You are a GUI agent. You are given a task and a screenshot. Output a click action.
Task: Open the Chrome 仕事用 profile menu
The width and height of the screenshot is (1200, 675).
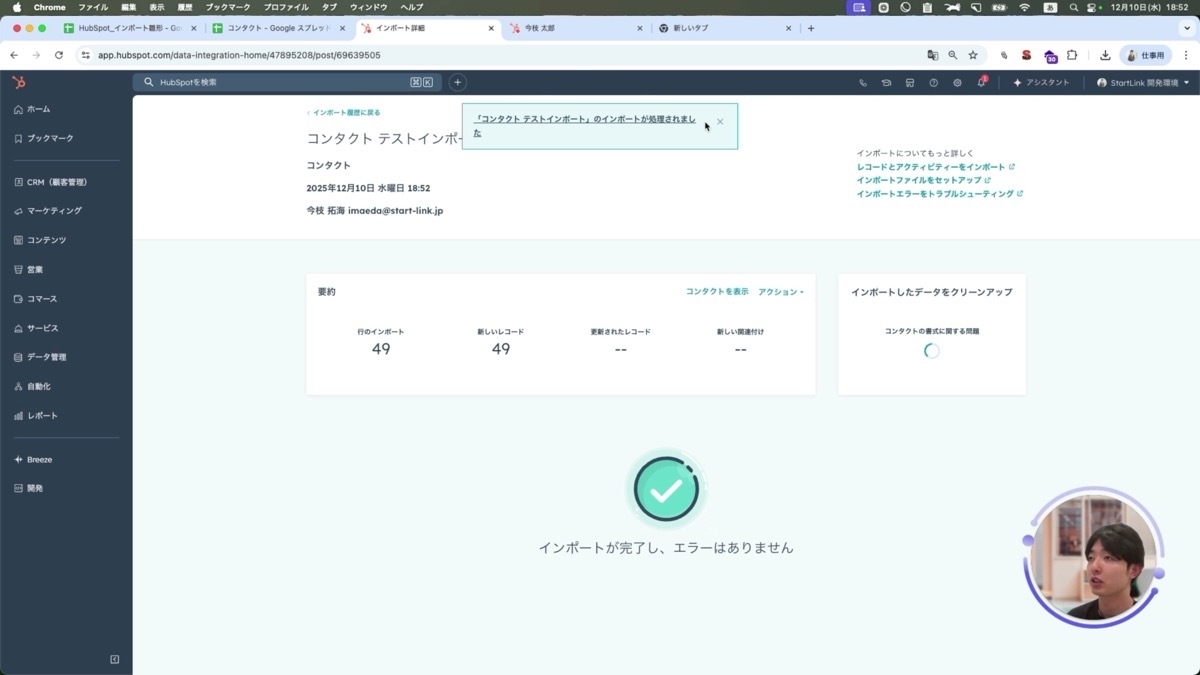(x=1146, y=55)
